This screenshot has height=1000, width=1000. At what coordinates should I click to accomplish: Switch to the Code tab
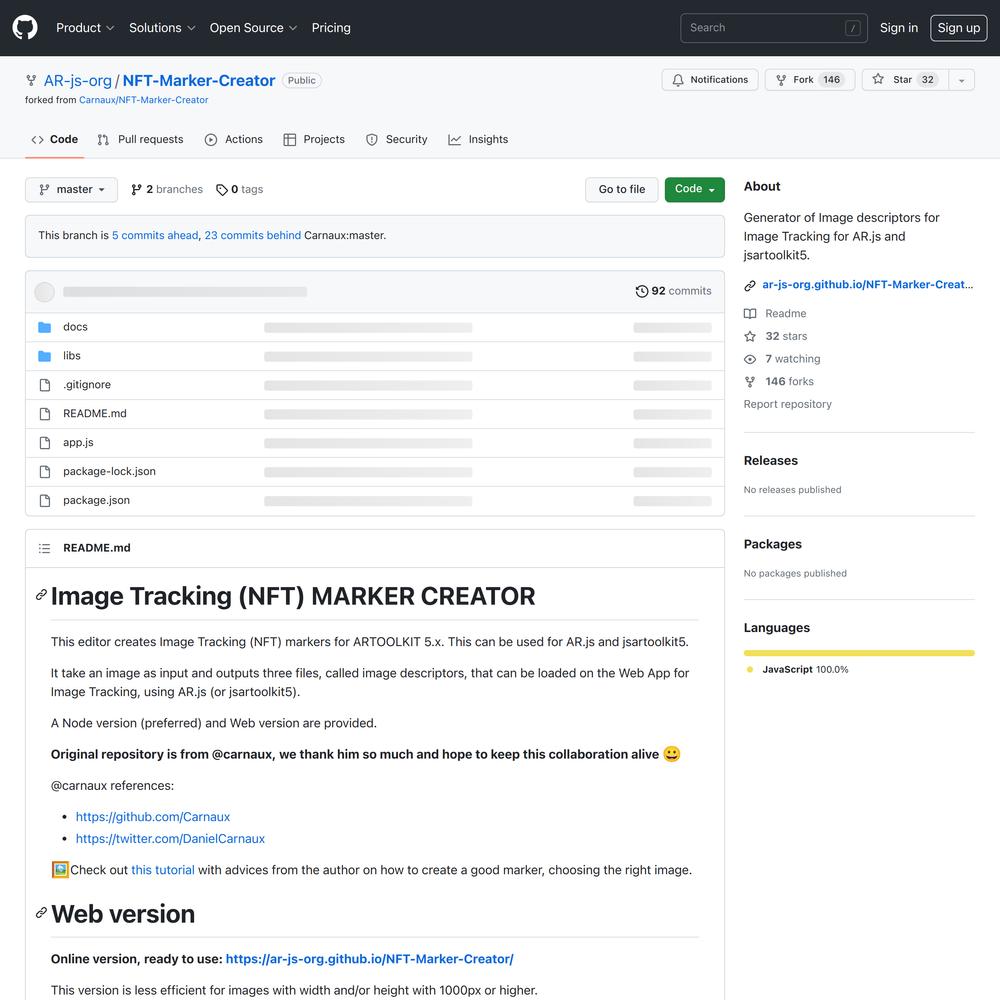pyautogui.click(x=55, y=140)
